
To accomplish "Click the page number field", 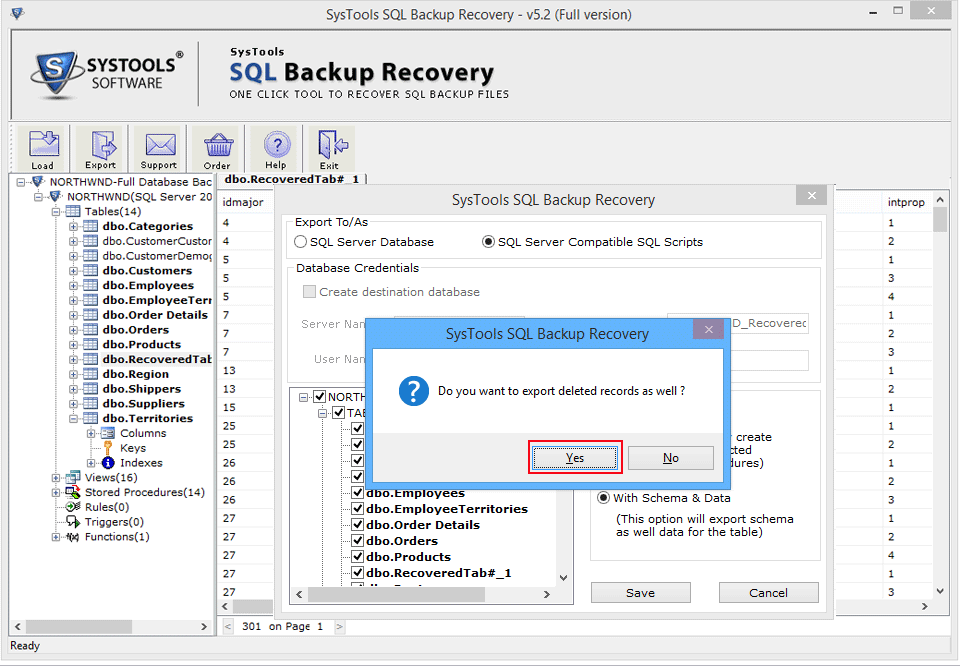I will [320, 626].
